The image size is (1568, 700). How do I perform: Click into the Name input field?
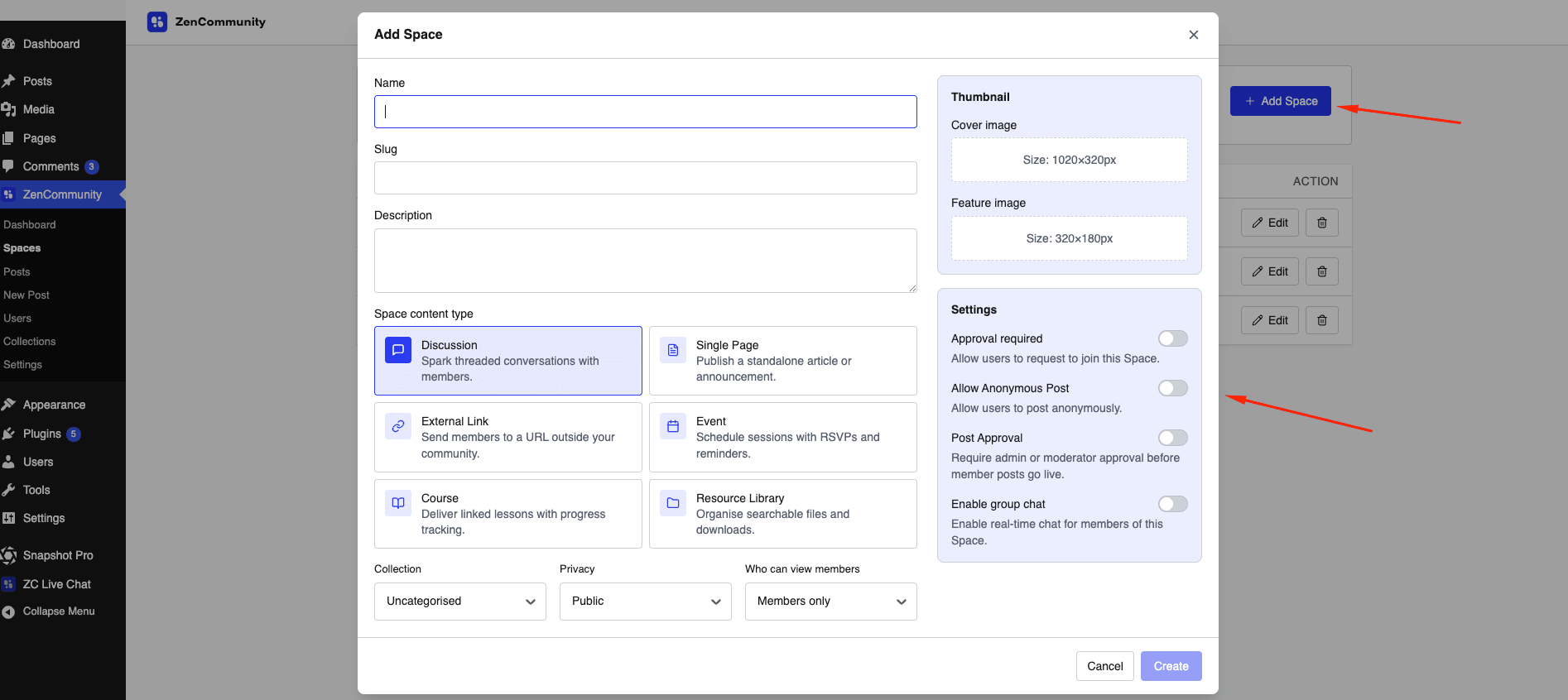click(646, 112)
